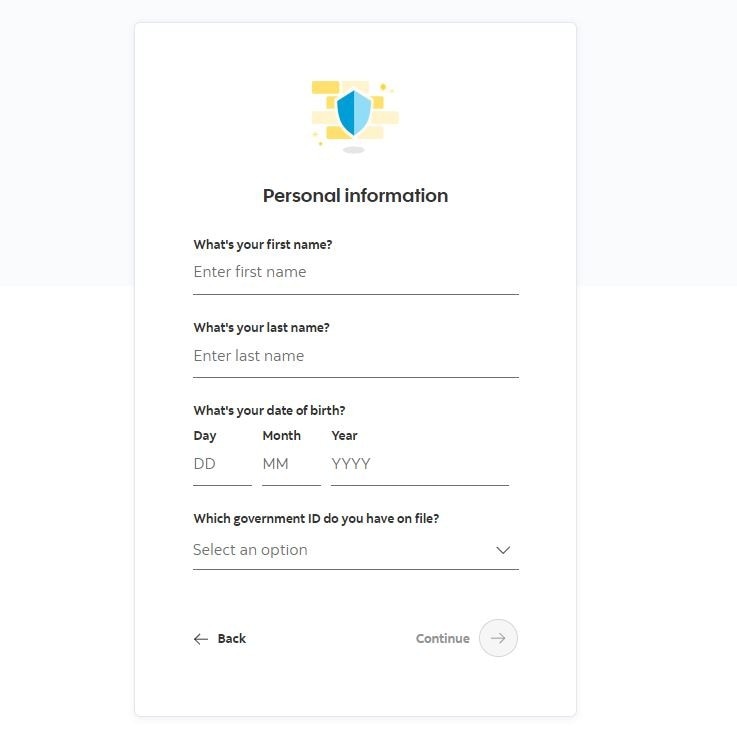Click the 'Personal information' heading
The width and height of the screenshot is (737, 738).
pos(355,196)
